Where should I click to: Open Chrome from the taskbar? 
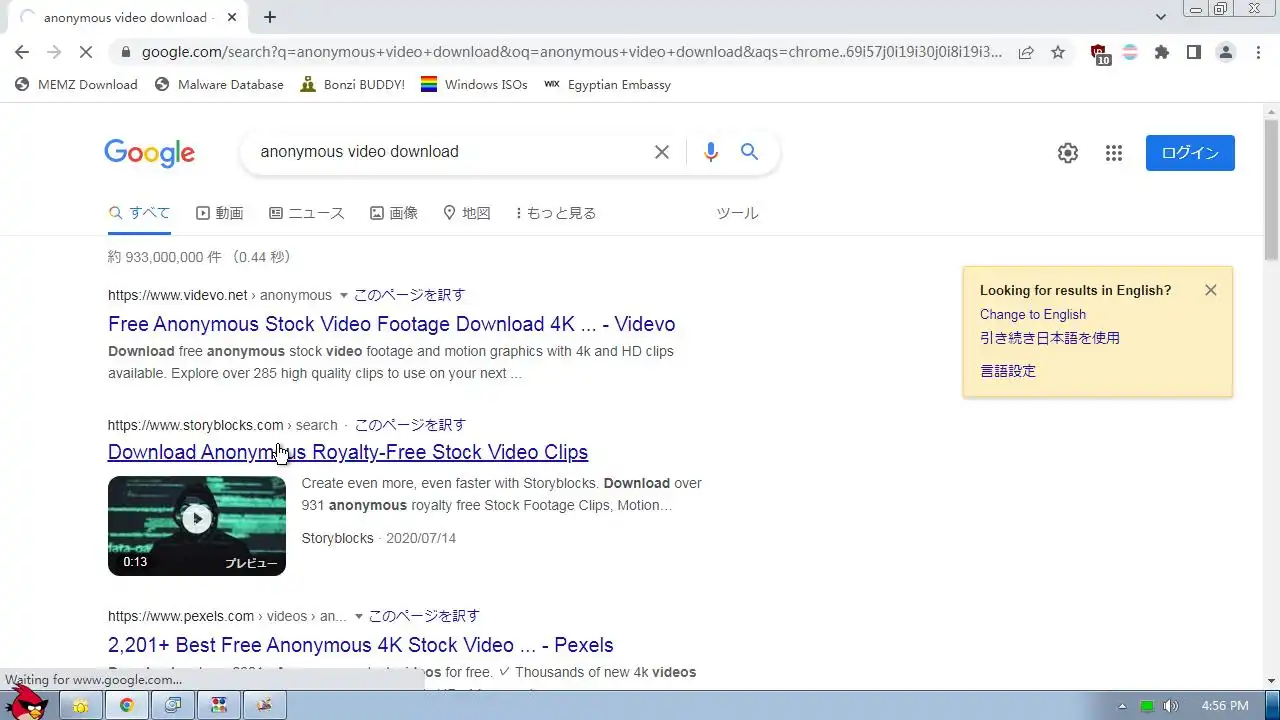pyautogui.click(x=127, y=705)
